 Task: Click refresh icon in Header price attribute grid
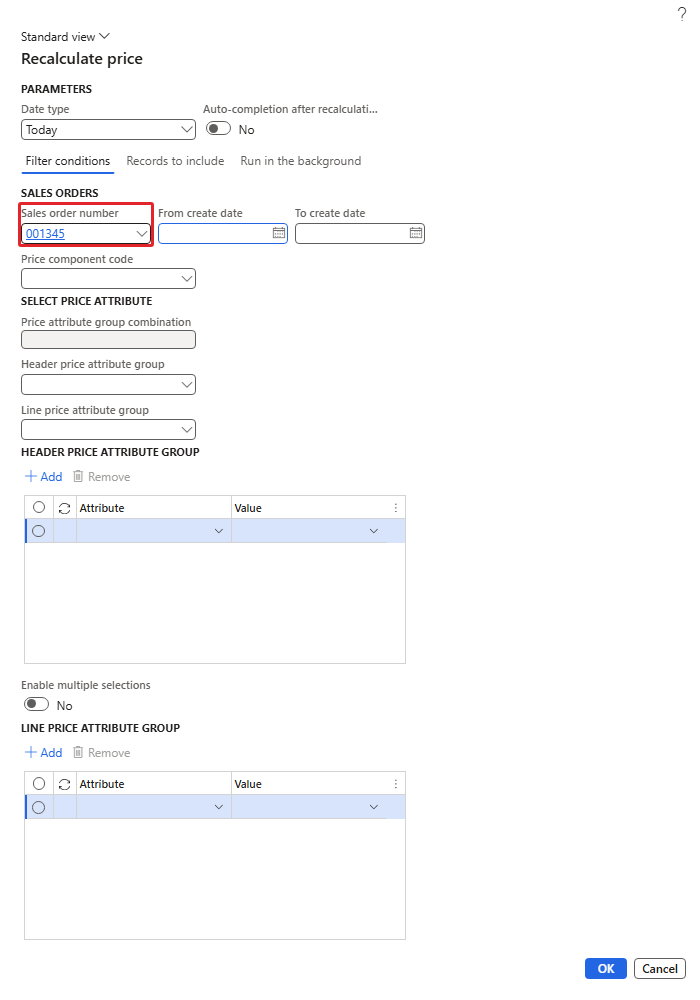pyautogui.click(x=64, y=508)
